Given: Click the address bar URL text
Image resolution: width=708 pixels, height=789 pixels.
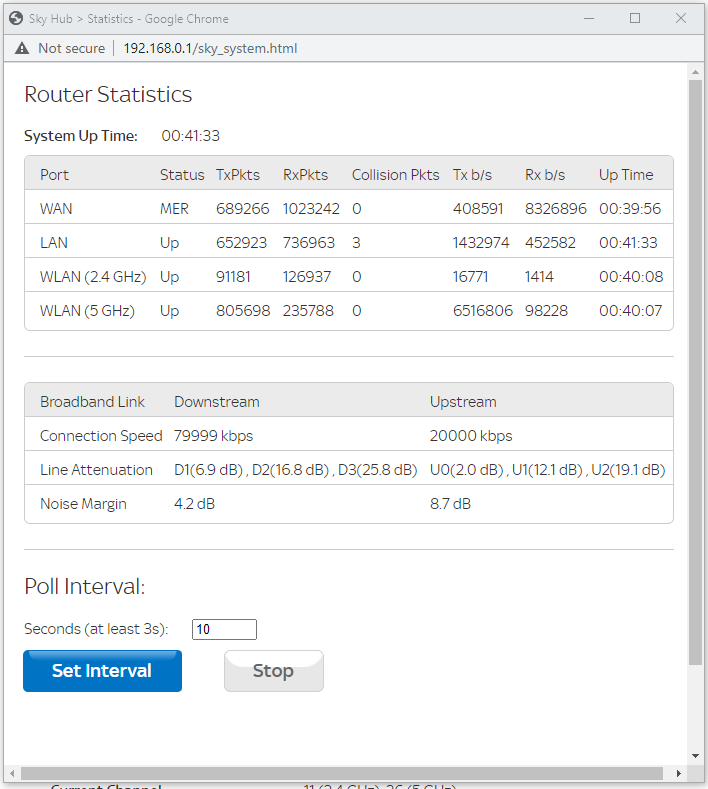Looking at the screenshot, I should [210, 48].
